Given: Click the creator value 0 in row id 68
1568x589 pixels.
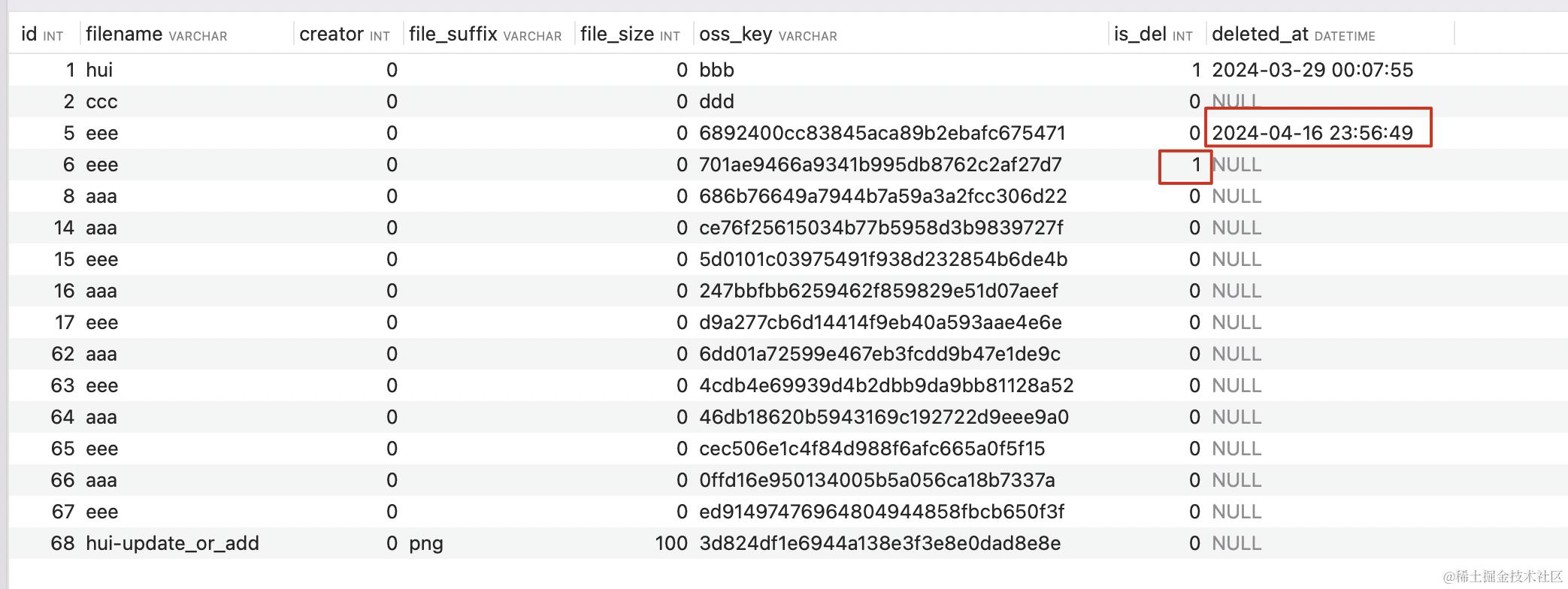Looking at the screenshot, I should 392,543.
